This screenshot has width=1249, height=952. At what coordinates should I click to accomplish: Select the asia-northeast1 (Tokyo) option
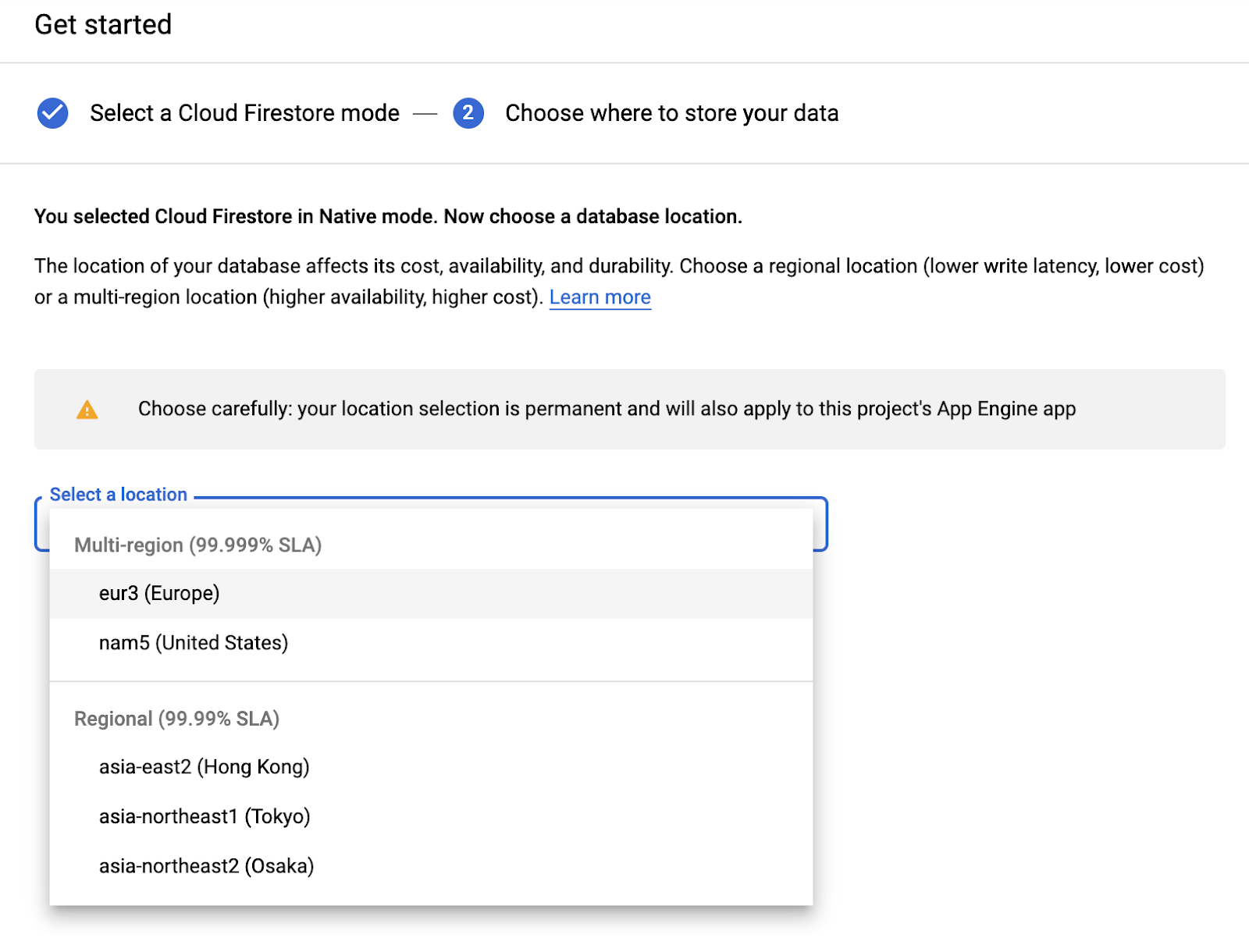tap(205, 816)
